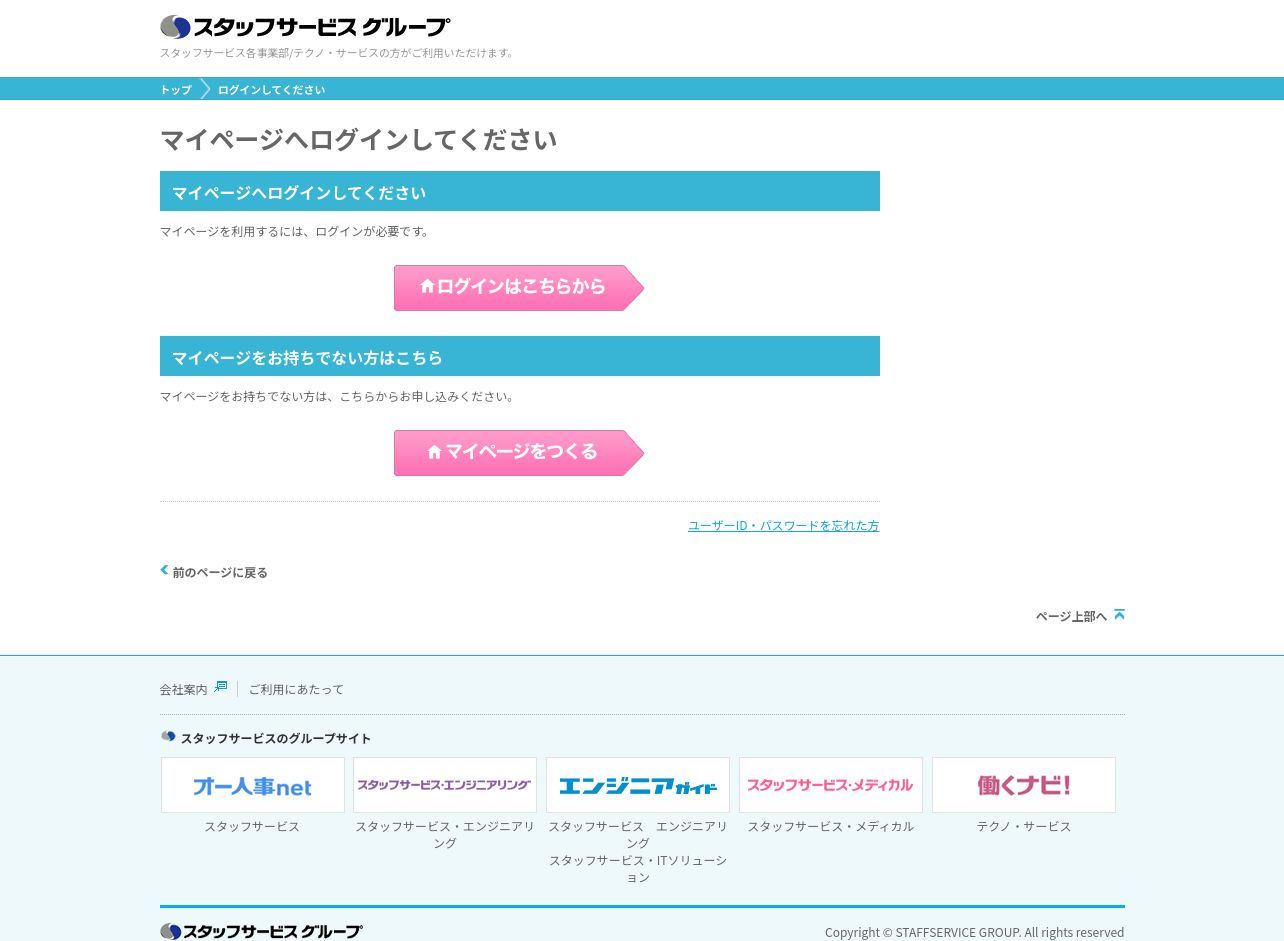Click the スタッフサービス・エンジニアリング banner
The image size is (1284, 941).
point(445,785)
